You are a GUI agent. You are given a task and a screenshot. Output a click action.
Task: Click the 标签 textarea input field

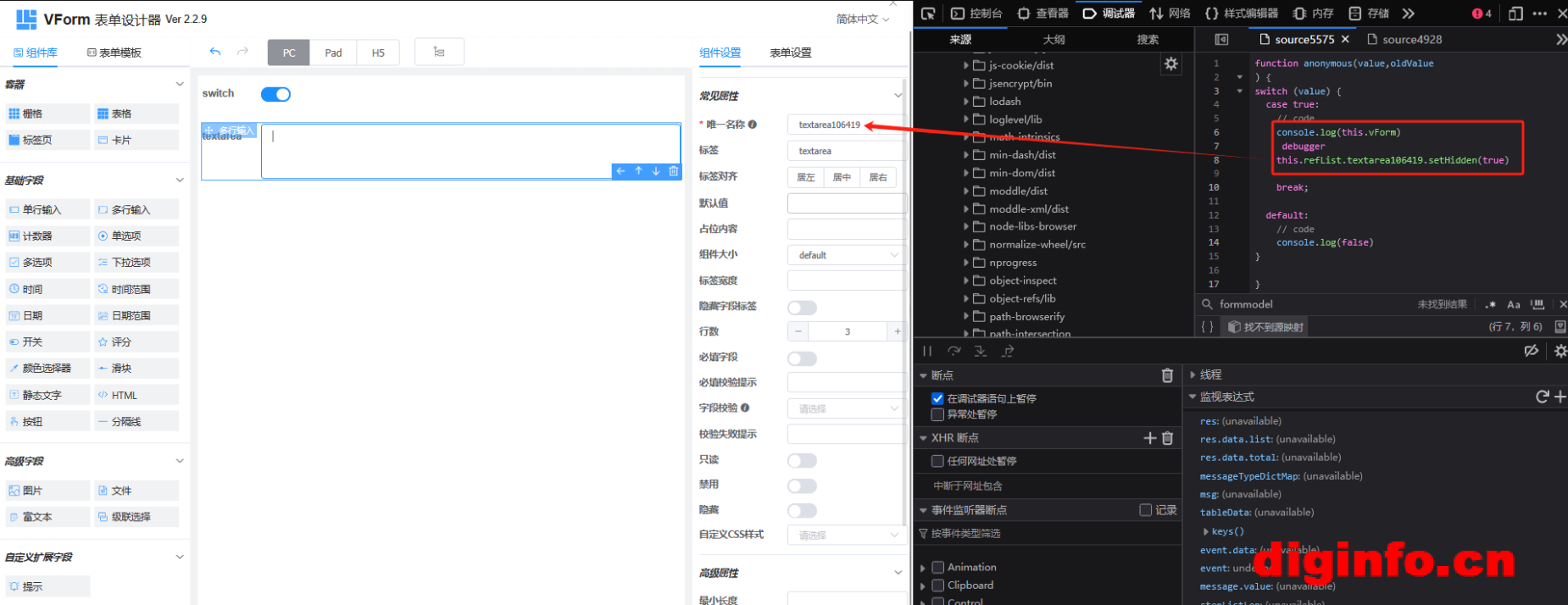844,151
